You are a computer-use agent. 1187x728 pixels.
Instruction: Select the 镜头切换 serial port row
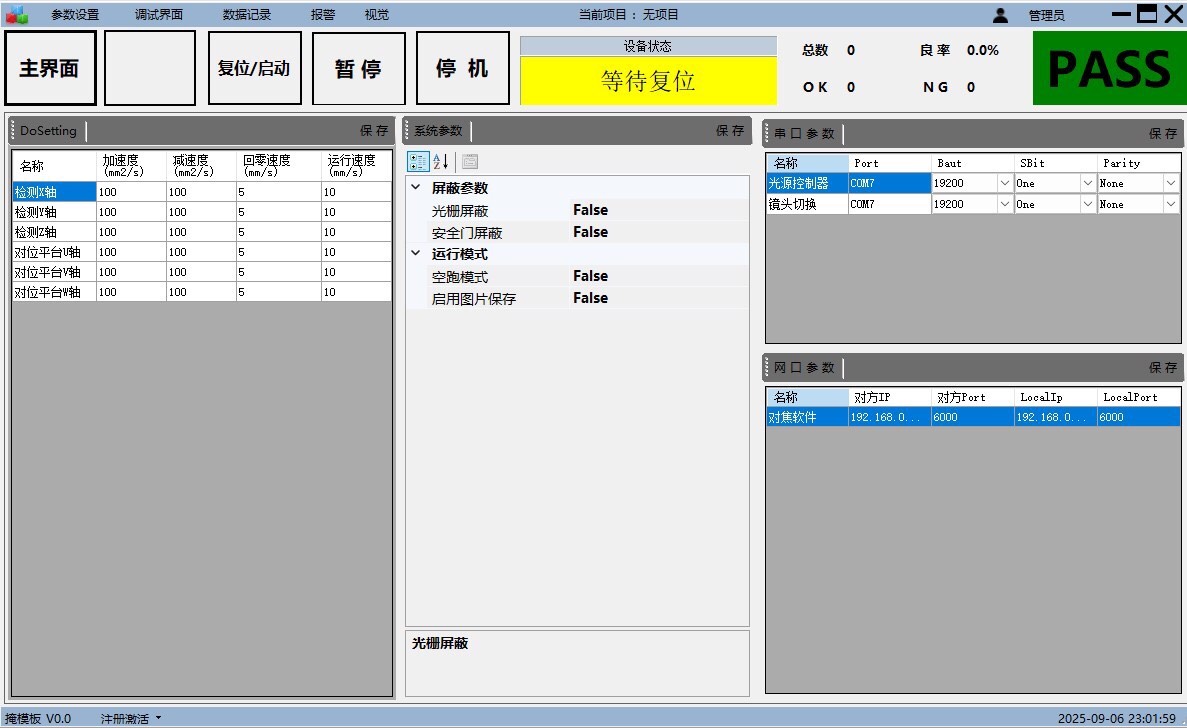point(807,204)
